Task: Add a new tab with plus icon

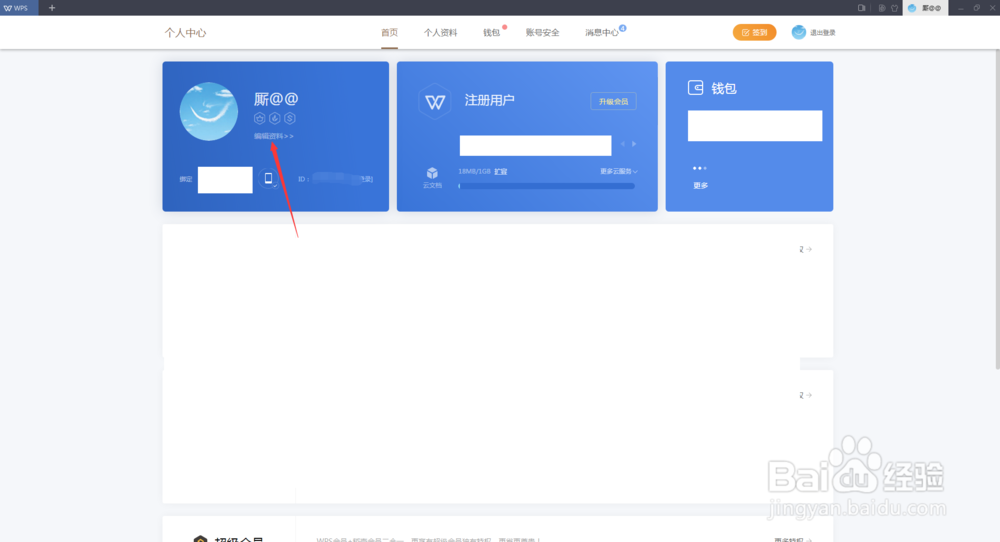Action: (x=52, y=8)
